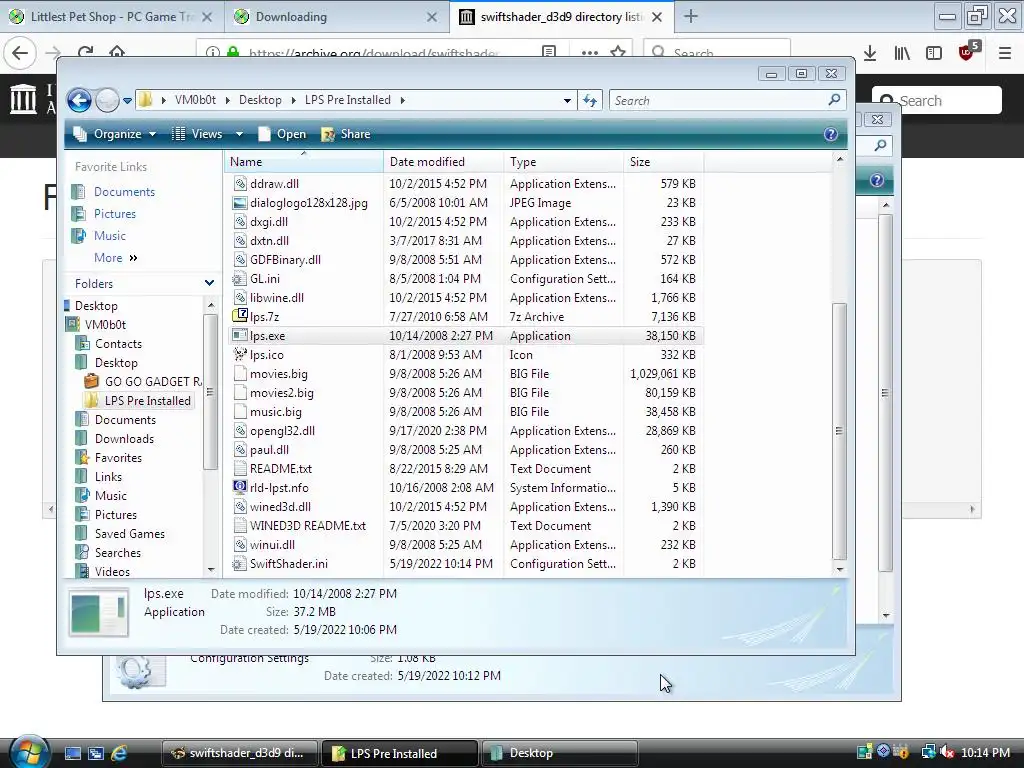This screenshot has width=1024, height=768.
Task: Select README.txt document icon
Action: [x=240, y=469]
